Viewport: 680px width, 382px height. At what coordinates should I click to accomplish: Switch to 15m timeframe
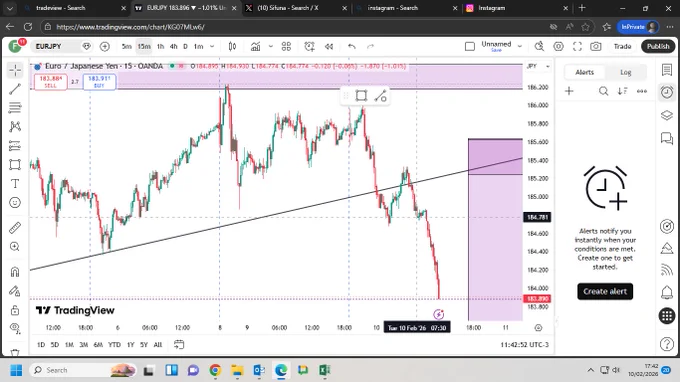[144, 46]
